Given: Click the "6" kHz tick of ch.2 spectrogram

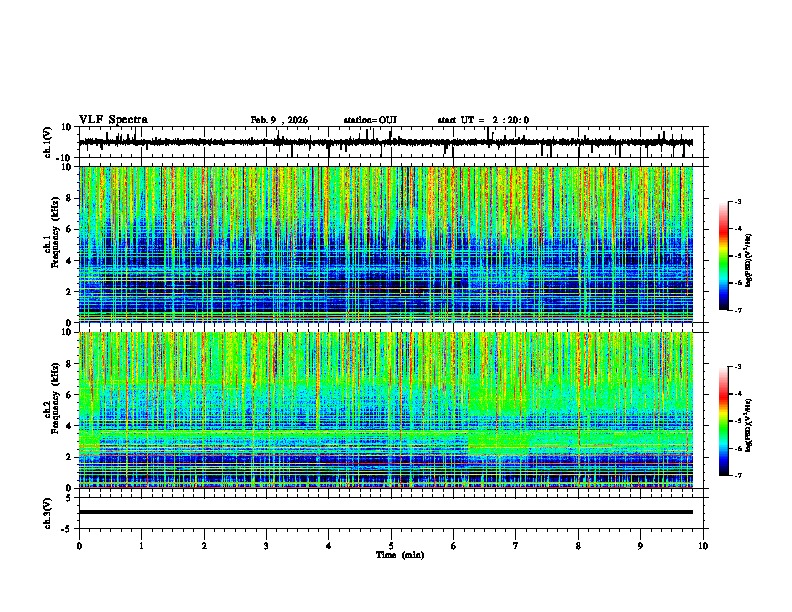Looking at the screenshot, I should (69, 395).
